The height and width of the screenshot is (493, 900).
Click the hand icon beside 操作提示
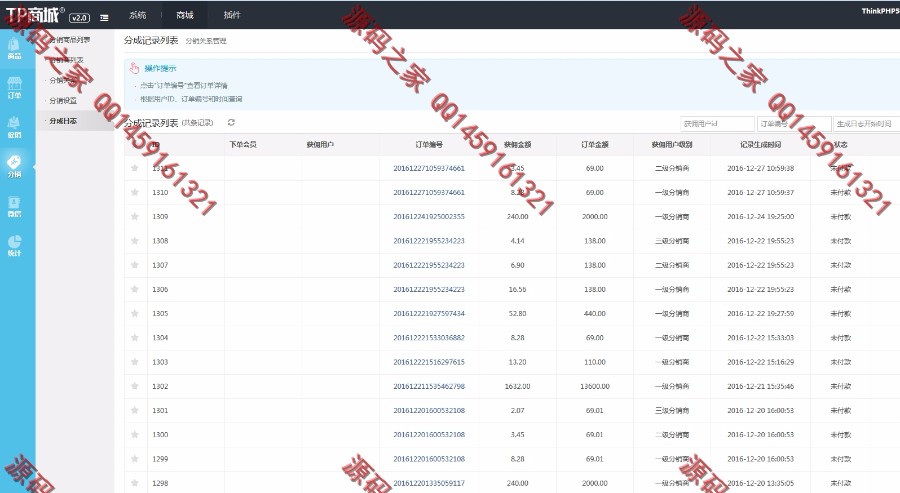click(x=134, y=68)
